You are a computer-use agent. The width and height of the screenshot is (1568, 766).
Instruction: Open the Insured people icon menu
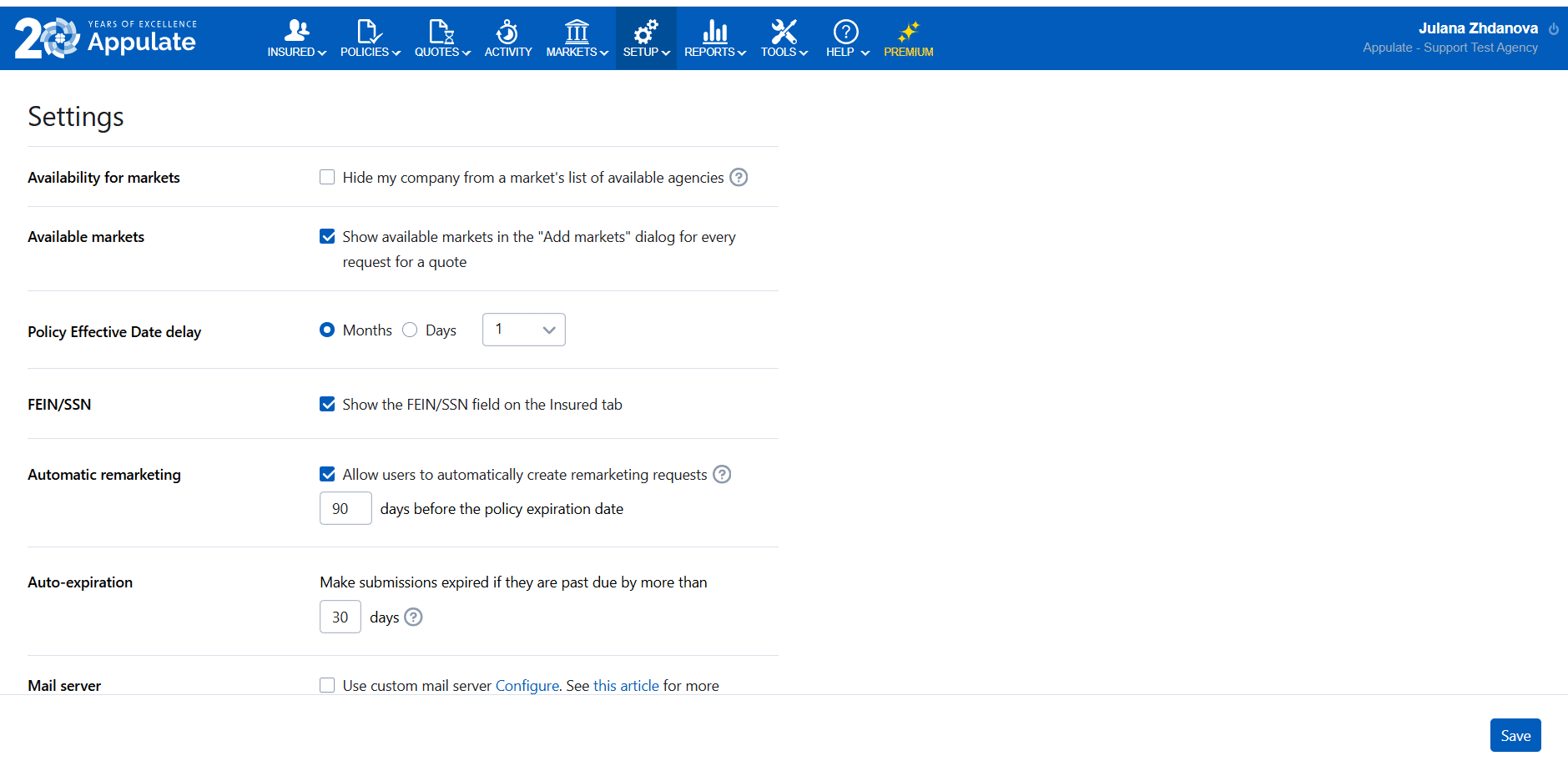point(296,32)
